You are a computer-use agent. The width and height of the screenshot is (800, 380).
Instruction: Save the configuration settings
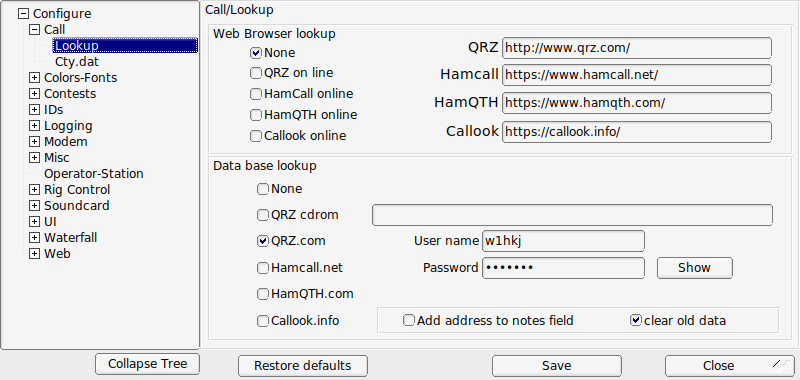coord(557,366)
